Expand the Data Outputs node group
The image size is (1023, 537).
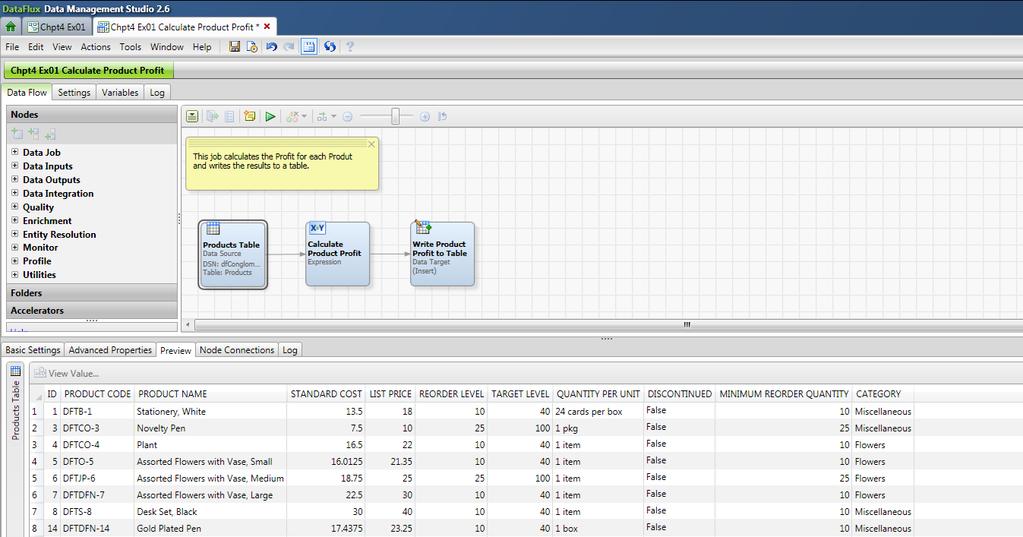pos(14,179)
